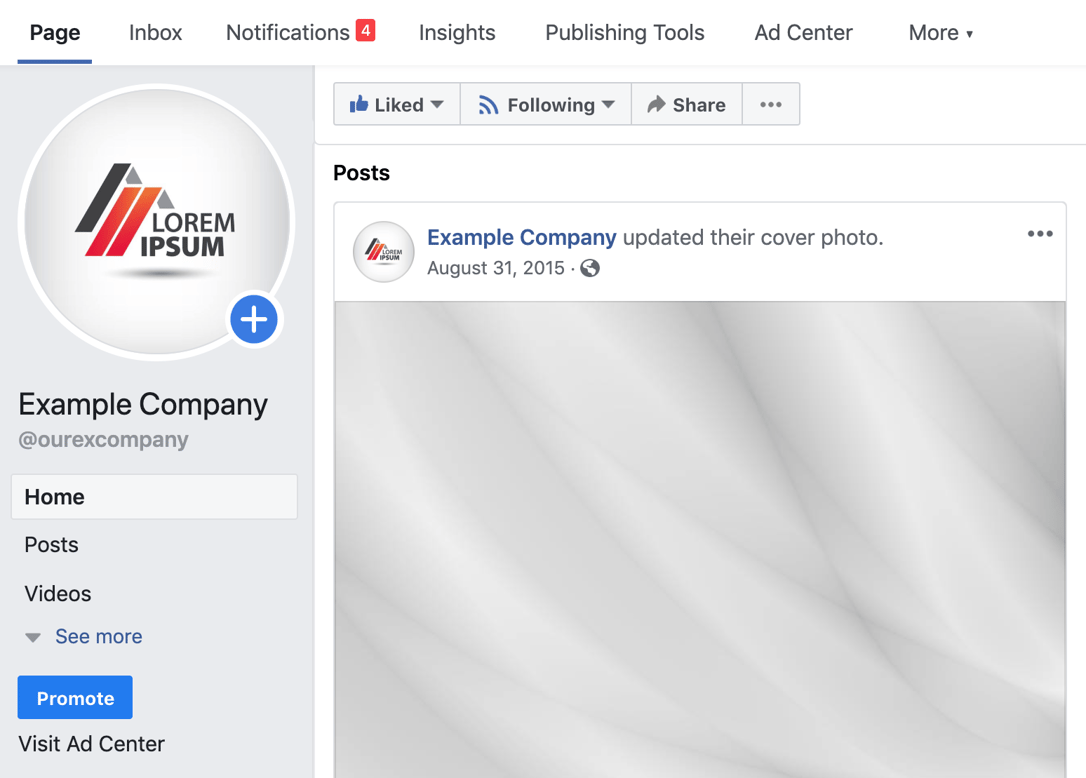Click the post timestamp August 31, 2015
This screenshot has width=1086, height=778.
[x=496, y=268]
